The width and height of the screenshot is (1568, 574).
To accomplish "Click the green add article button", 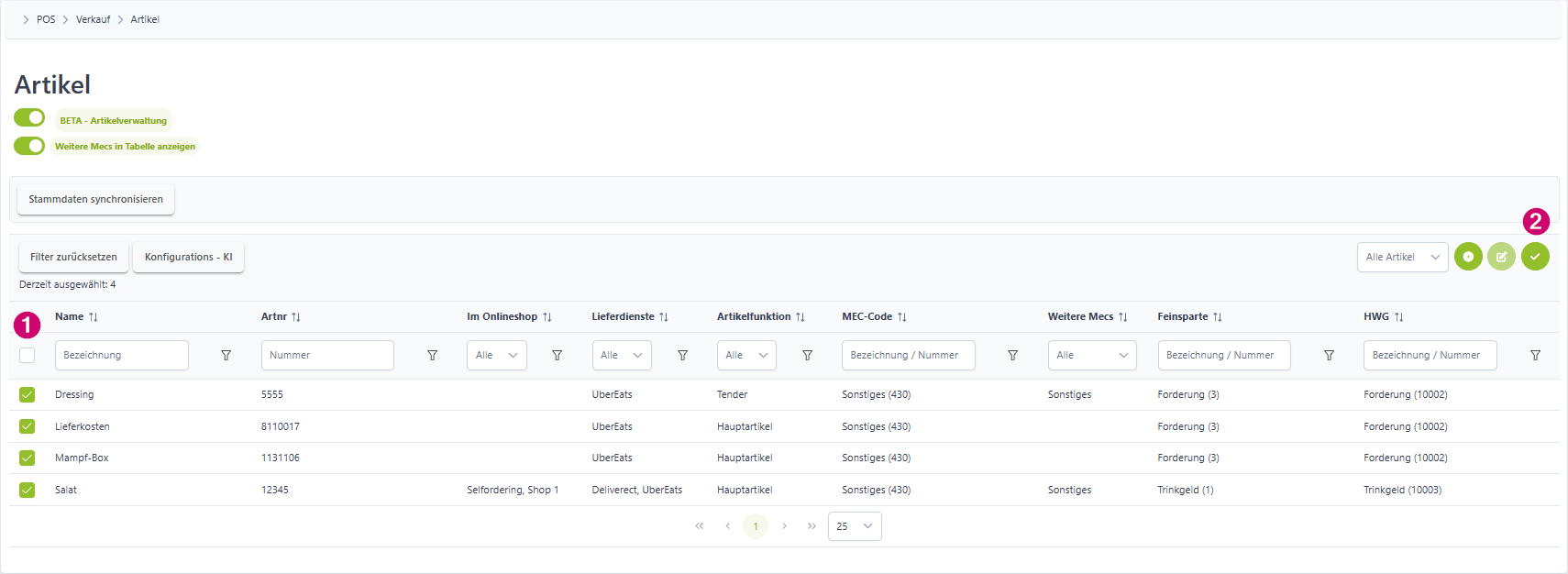I will click(x=1468, y=257).
